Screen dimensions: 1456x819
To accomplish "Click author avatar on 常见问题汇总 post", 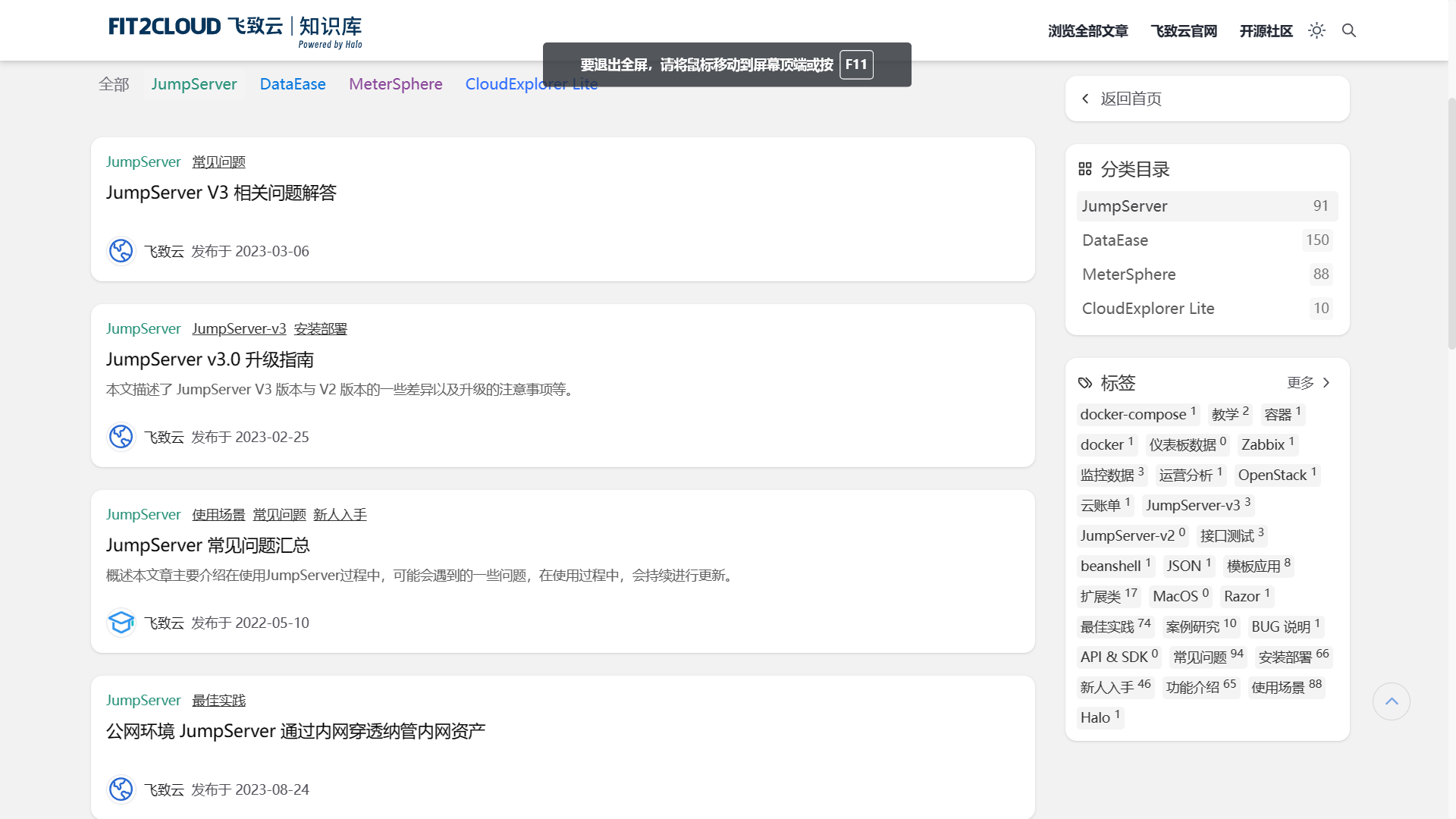I will [x=121, y=623].
